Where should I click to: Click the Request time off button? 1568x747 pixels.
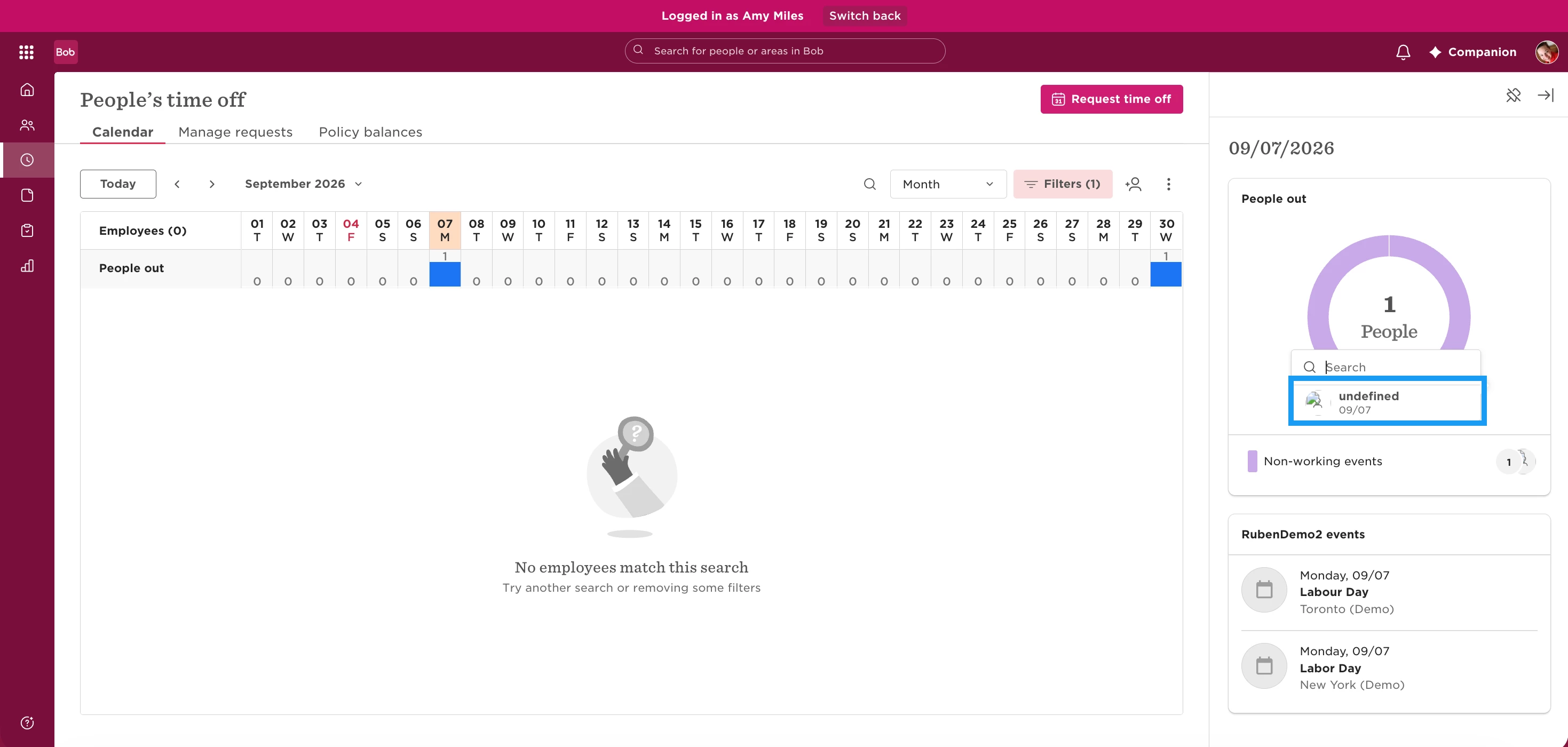pos(1112,99)
